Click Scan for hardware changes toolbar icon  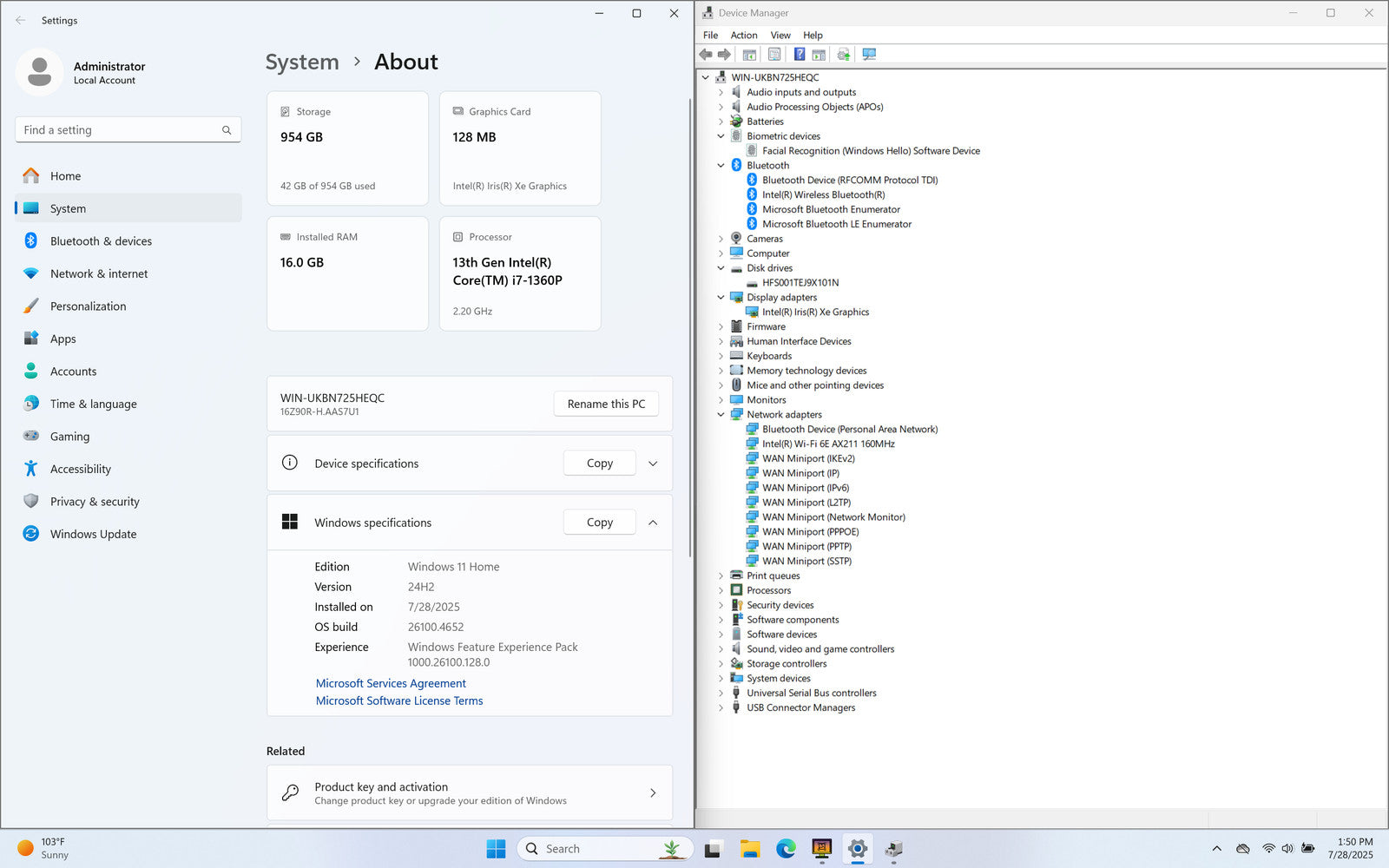(x=869, y=55)
